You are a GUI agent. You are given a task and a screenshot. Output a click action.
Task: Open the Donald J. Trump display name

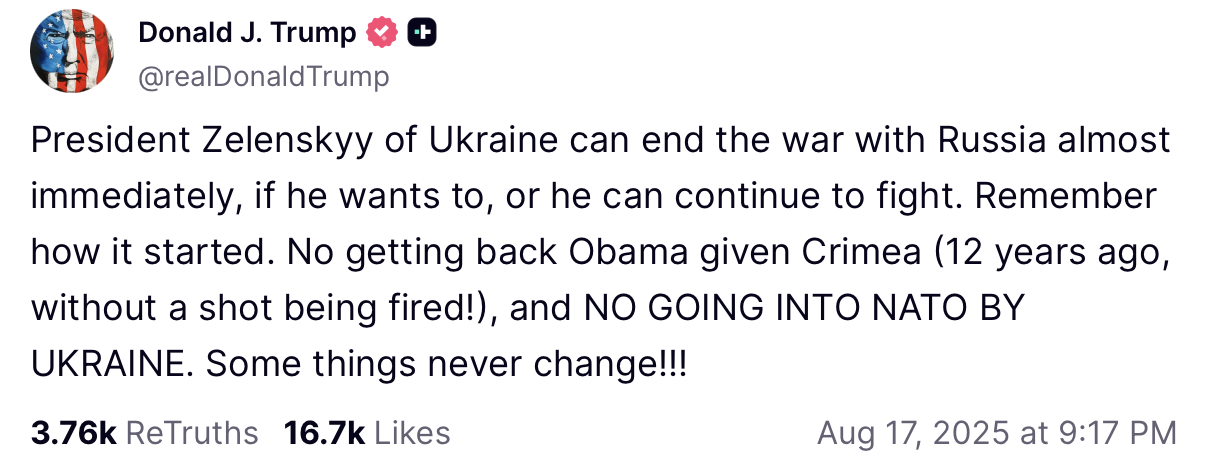click(x=247, y=34)
